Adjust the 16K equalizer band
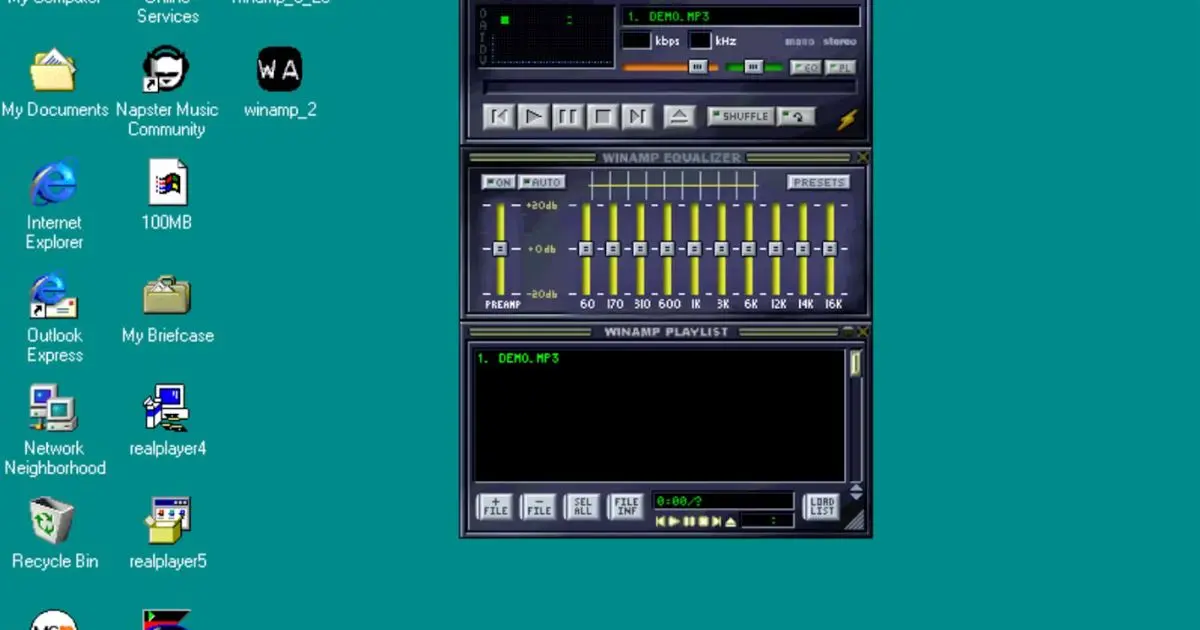 coord(829,249)
